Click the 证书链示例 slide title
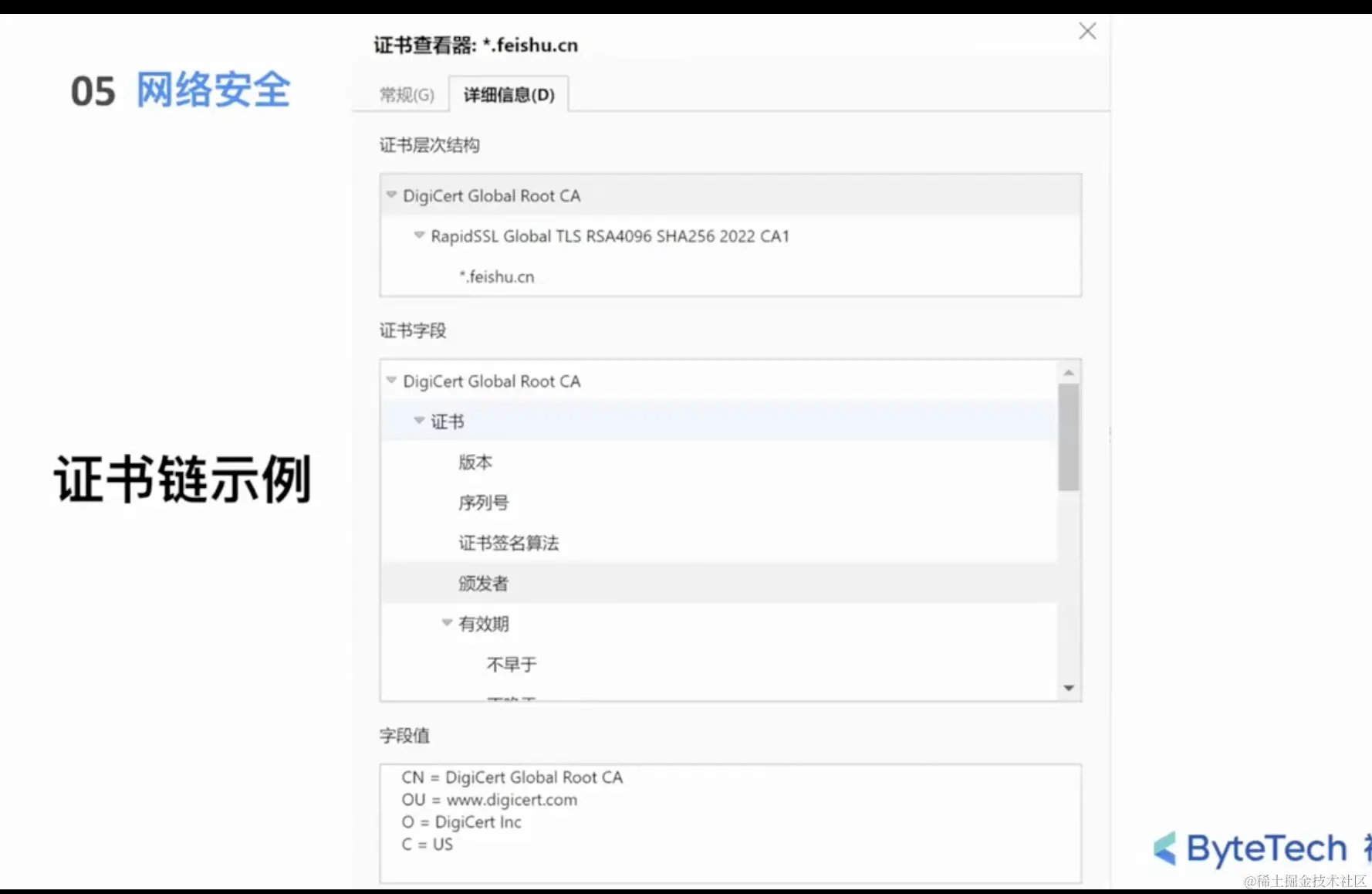 click(182, 479)
